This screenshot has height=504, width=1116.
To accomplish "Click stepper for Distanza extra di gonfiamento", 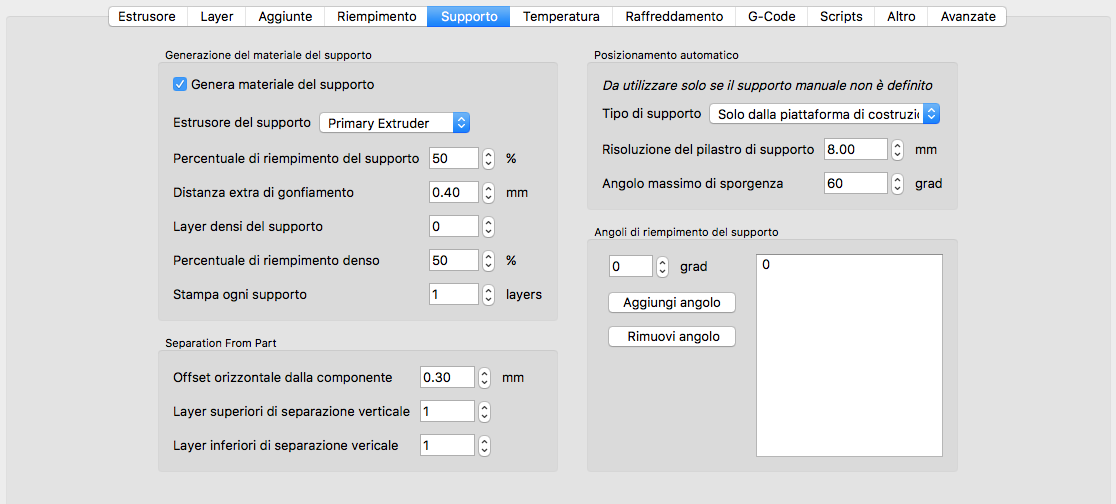I will point(488,192).
